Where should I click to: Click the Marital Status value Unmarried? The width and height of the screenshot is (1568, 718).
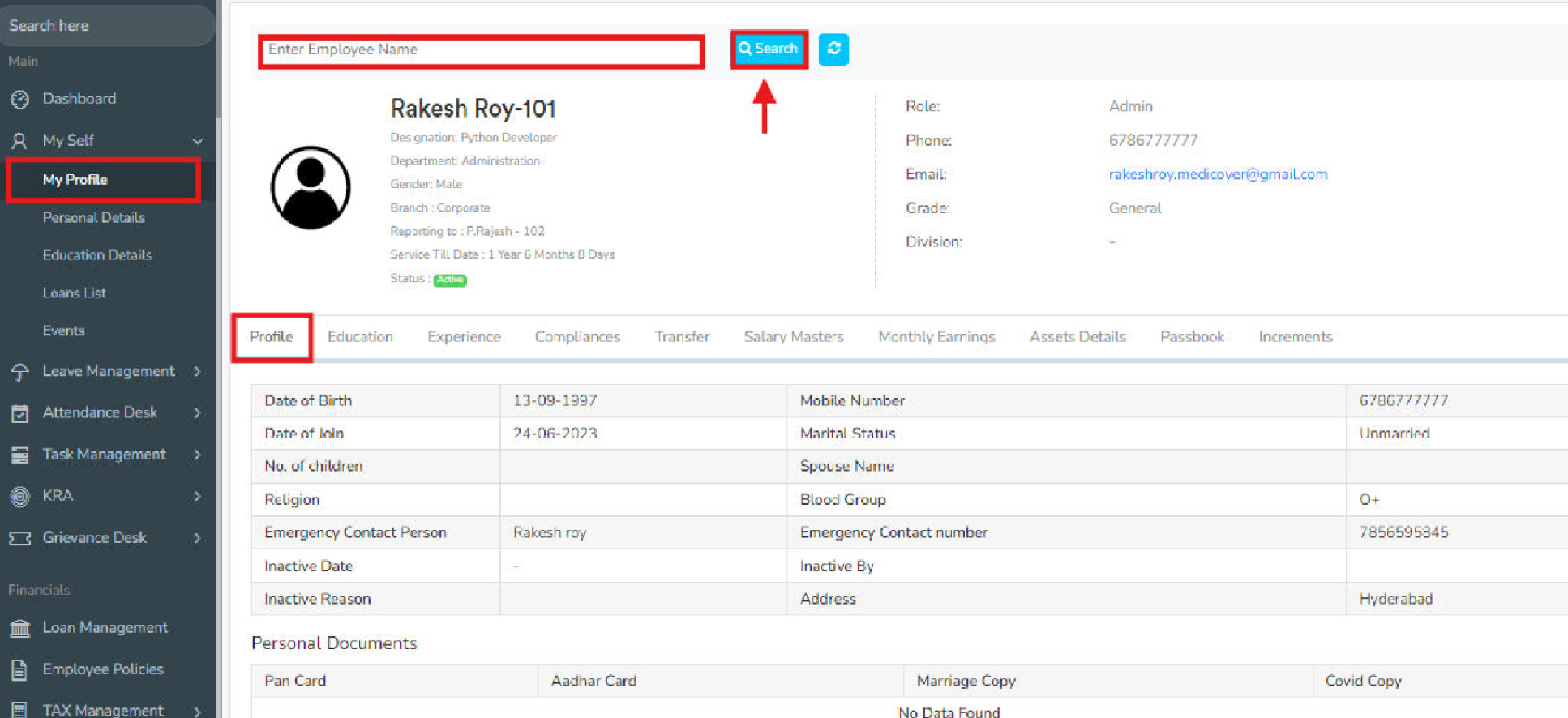pyautogui.click(x=1394, y=434)
